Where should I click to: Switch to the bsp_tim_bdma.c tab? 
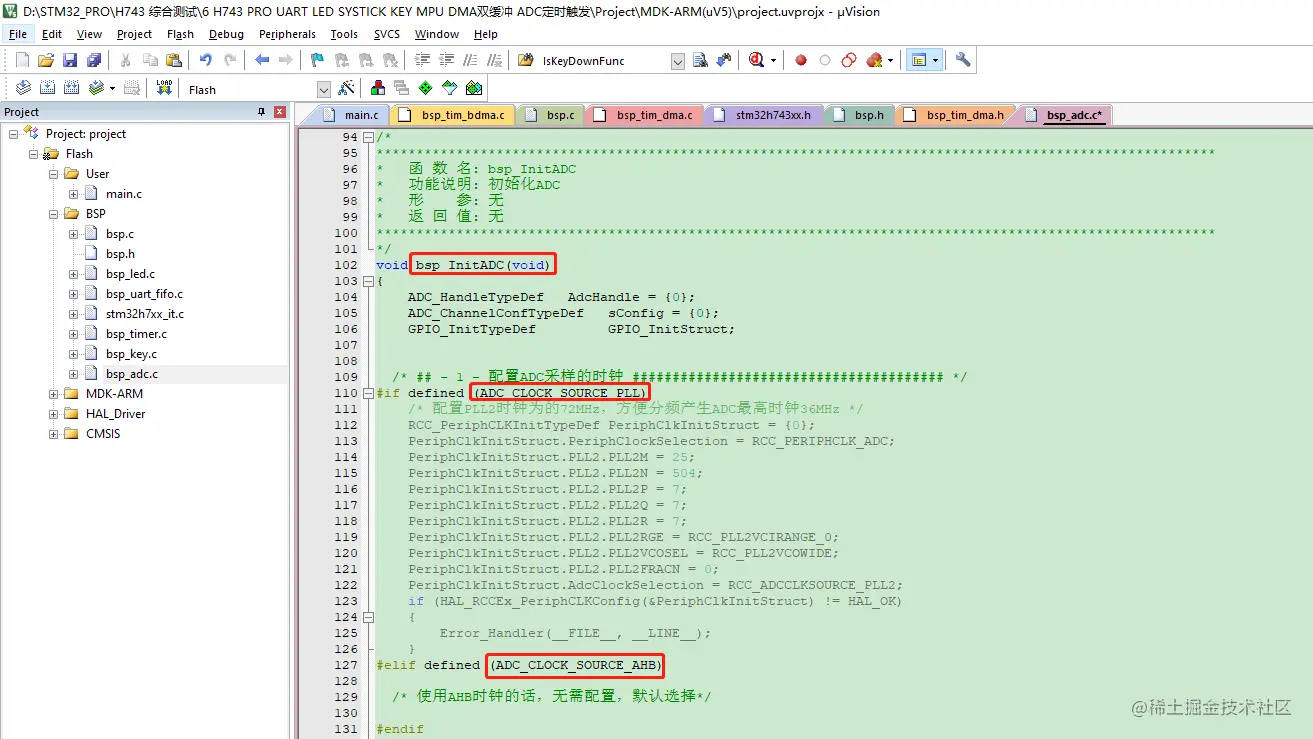click(x=453, y=115)
